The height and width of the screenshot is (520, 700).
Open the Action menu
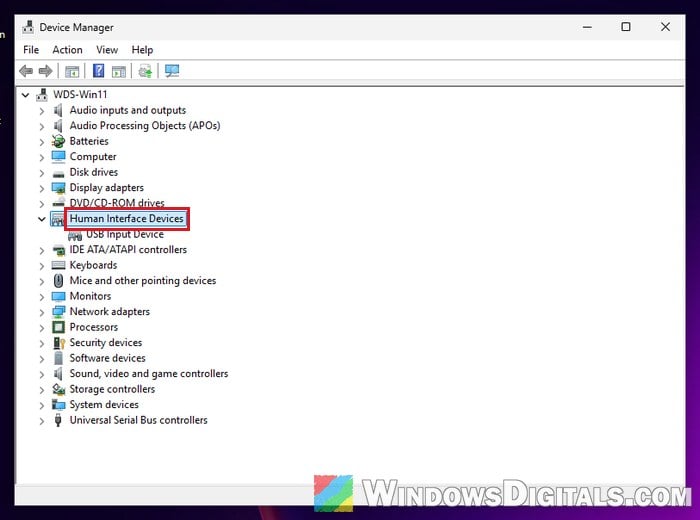(67, 50)
